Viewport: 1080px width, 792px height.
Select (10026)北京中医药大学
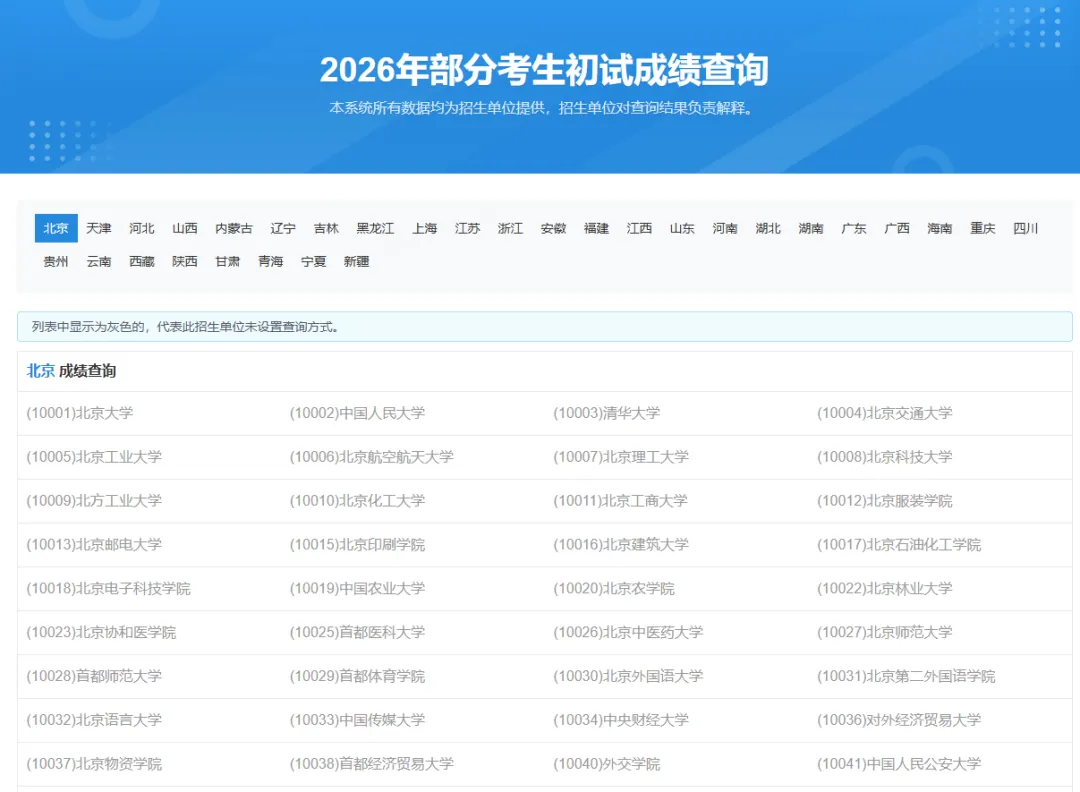click(628, 632)
